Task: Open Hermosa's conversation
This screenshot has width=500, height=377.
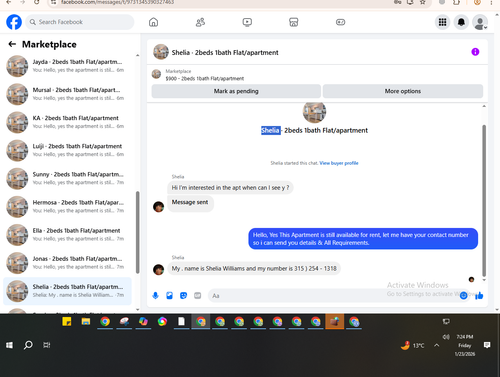Action: pyautogui.click(x=67, y=206)
